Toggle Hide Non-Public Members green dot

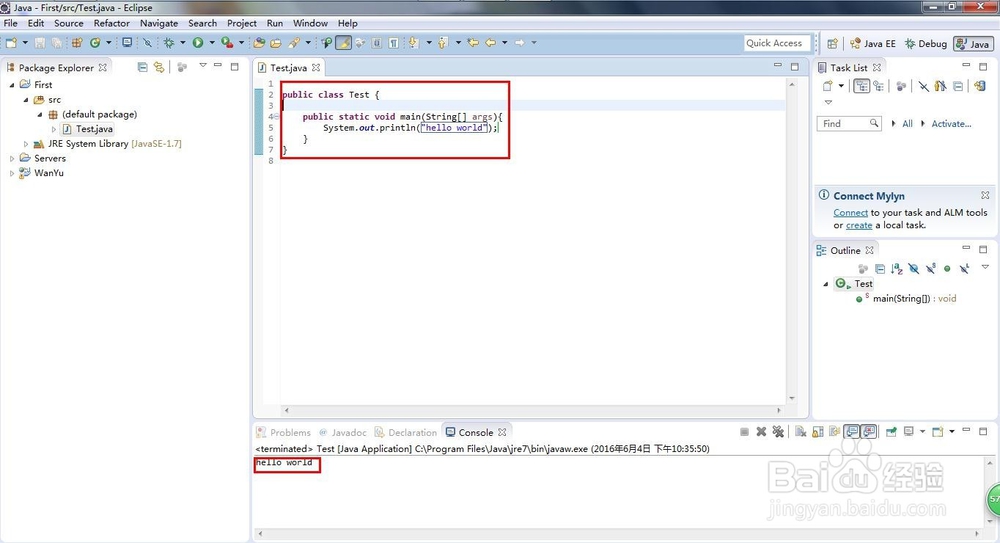pos(947,269)
